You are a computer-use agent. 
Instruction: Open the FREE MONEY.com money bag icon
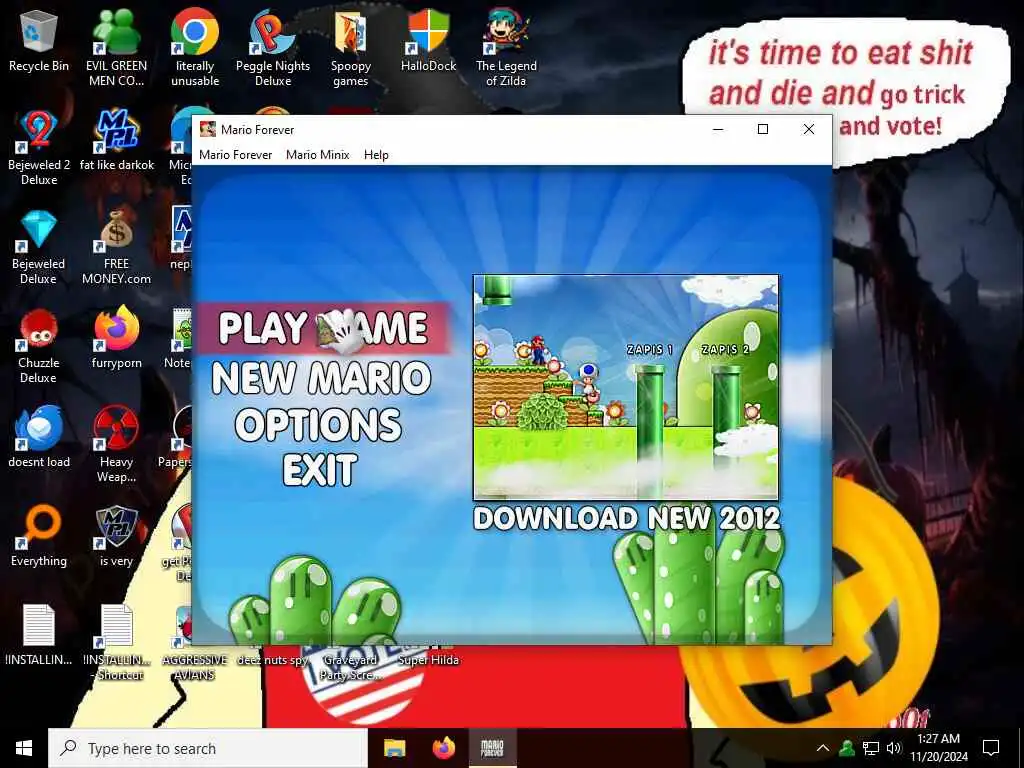coord(116,246)
